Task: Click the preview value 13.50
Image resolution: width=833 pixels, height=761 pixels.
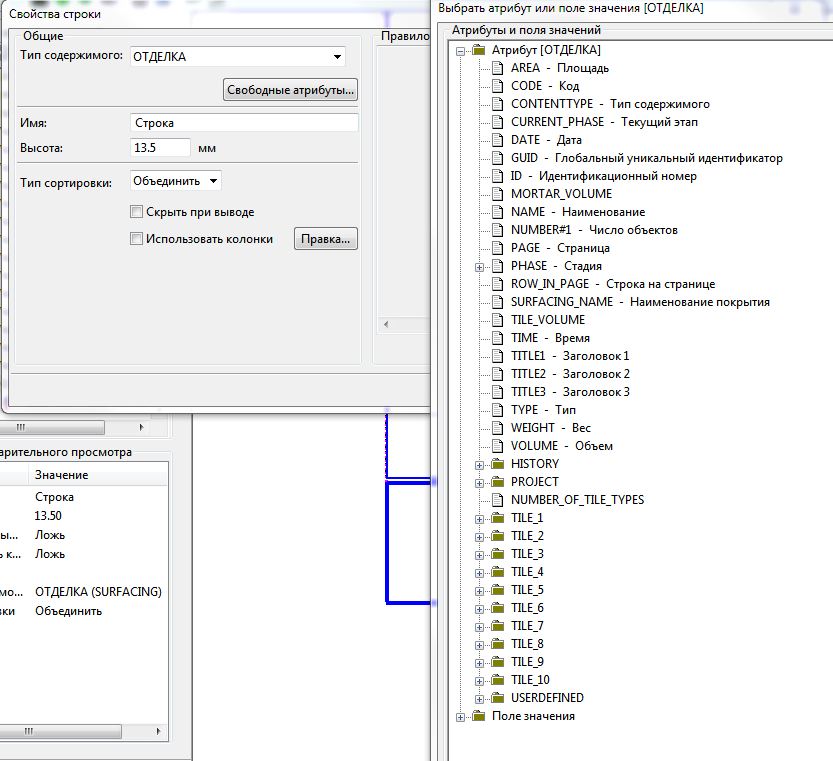Action: 48,516
